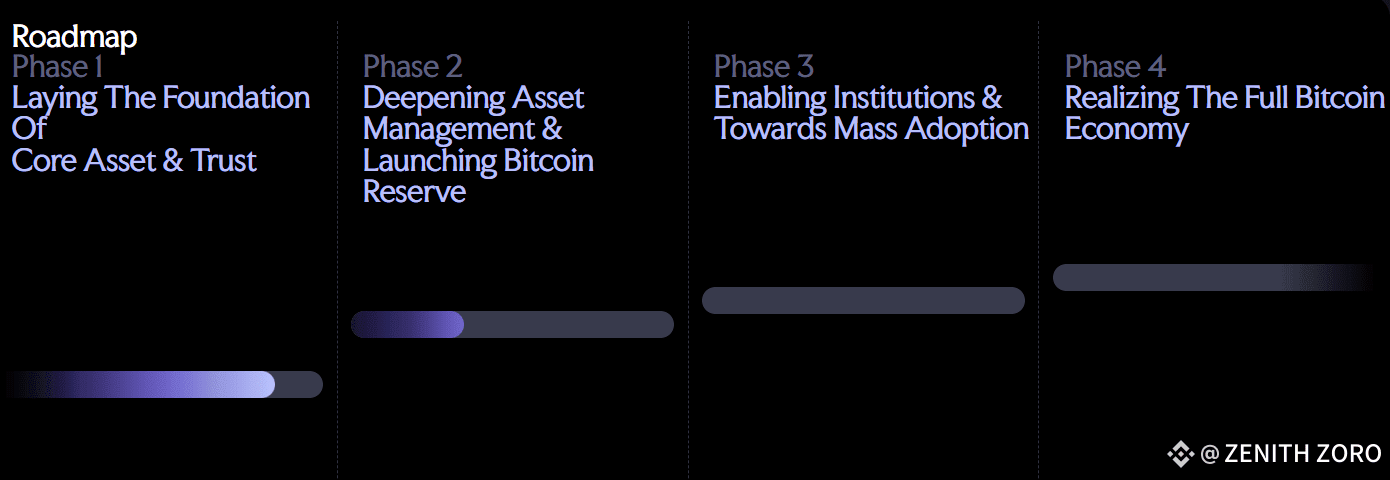Click the Towards Mass Adoption text line

coord(871,129)
